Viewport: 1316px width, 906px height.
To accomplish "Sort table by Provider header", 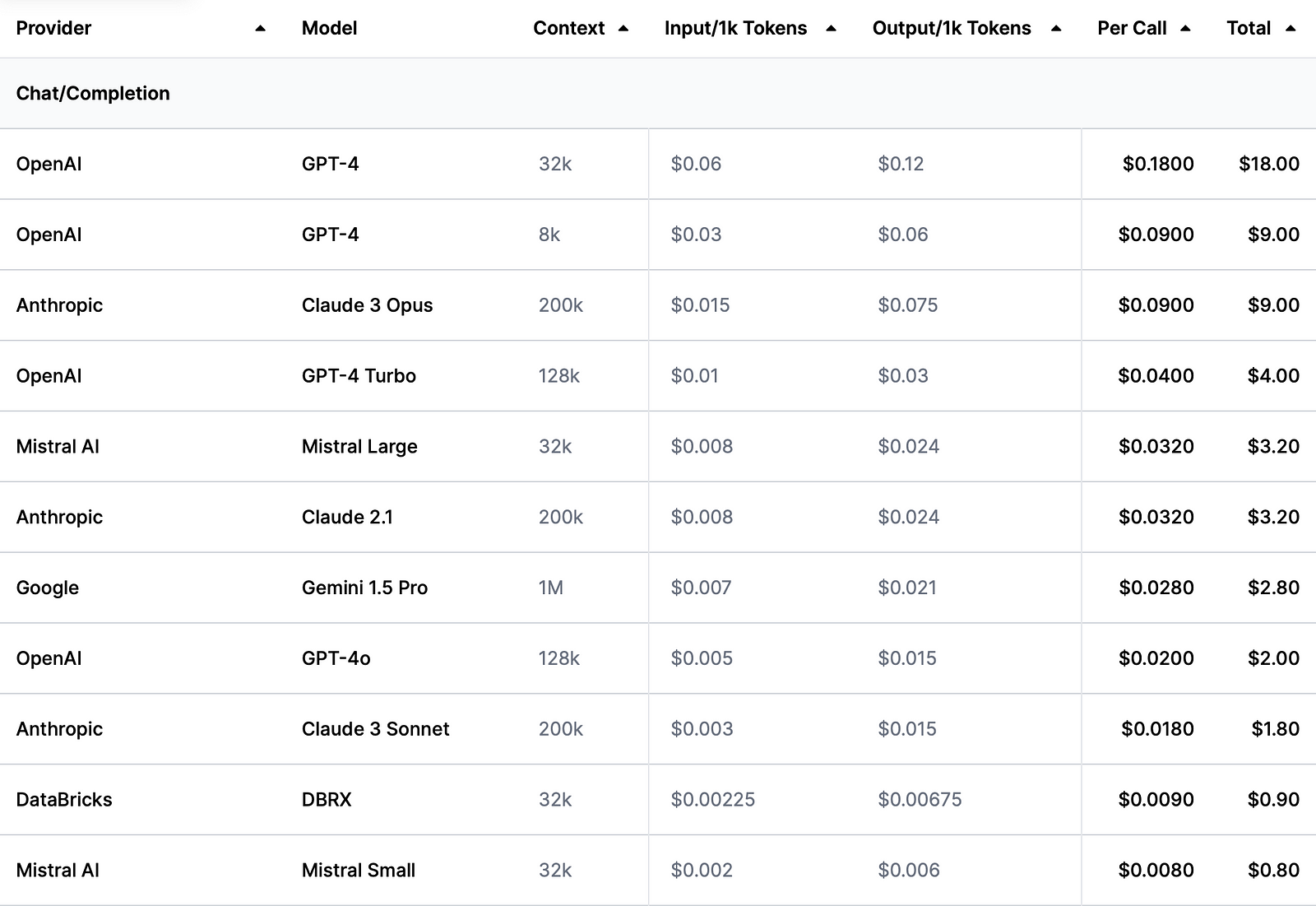I will (53, 29).
